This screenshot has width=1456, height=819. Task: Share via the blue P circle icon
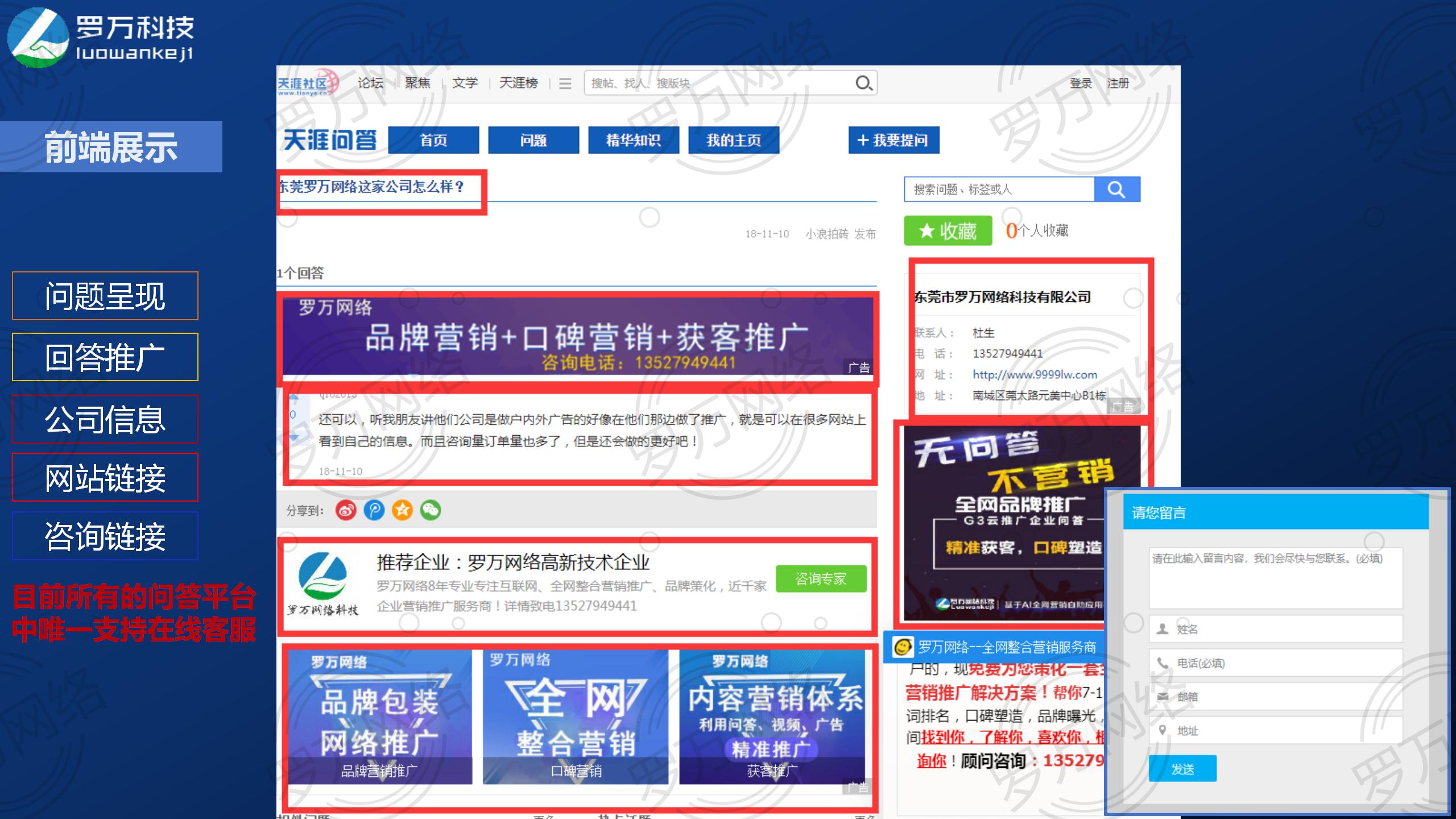pyautogui.click(x=374, y=510)
